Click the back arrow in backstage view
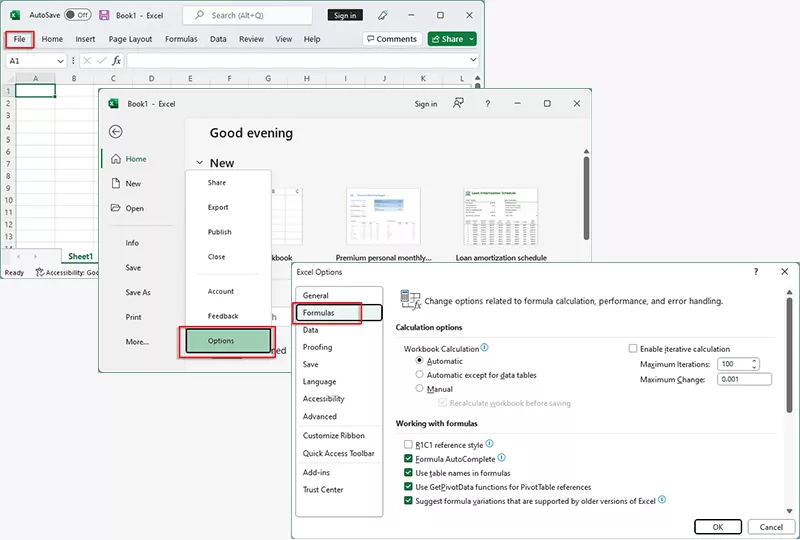Image resolution: width=800 pixels, height=540 pixels. [116, 131]
